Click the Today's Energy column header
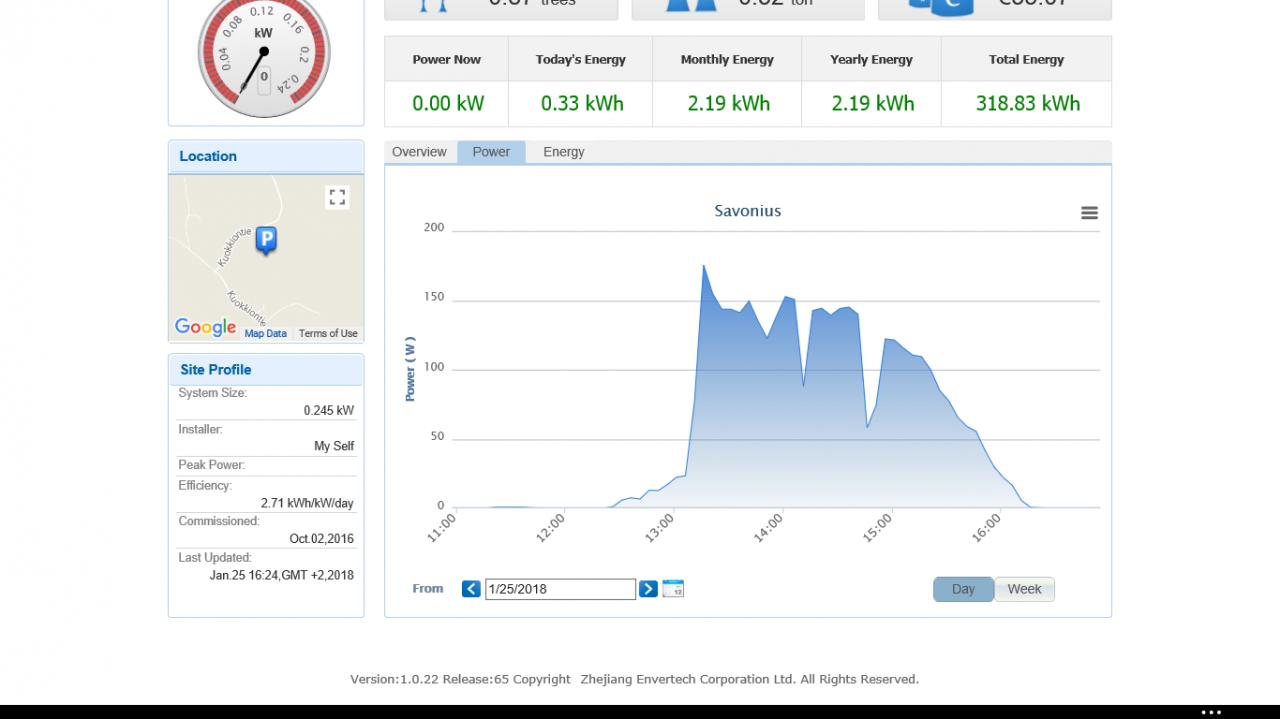1280x719 pixels. tap(581, 59)
